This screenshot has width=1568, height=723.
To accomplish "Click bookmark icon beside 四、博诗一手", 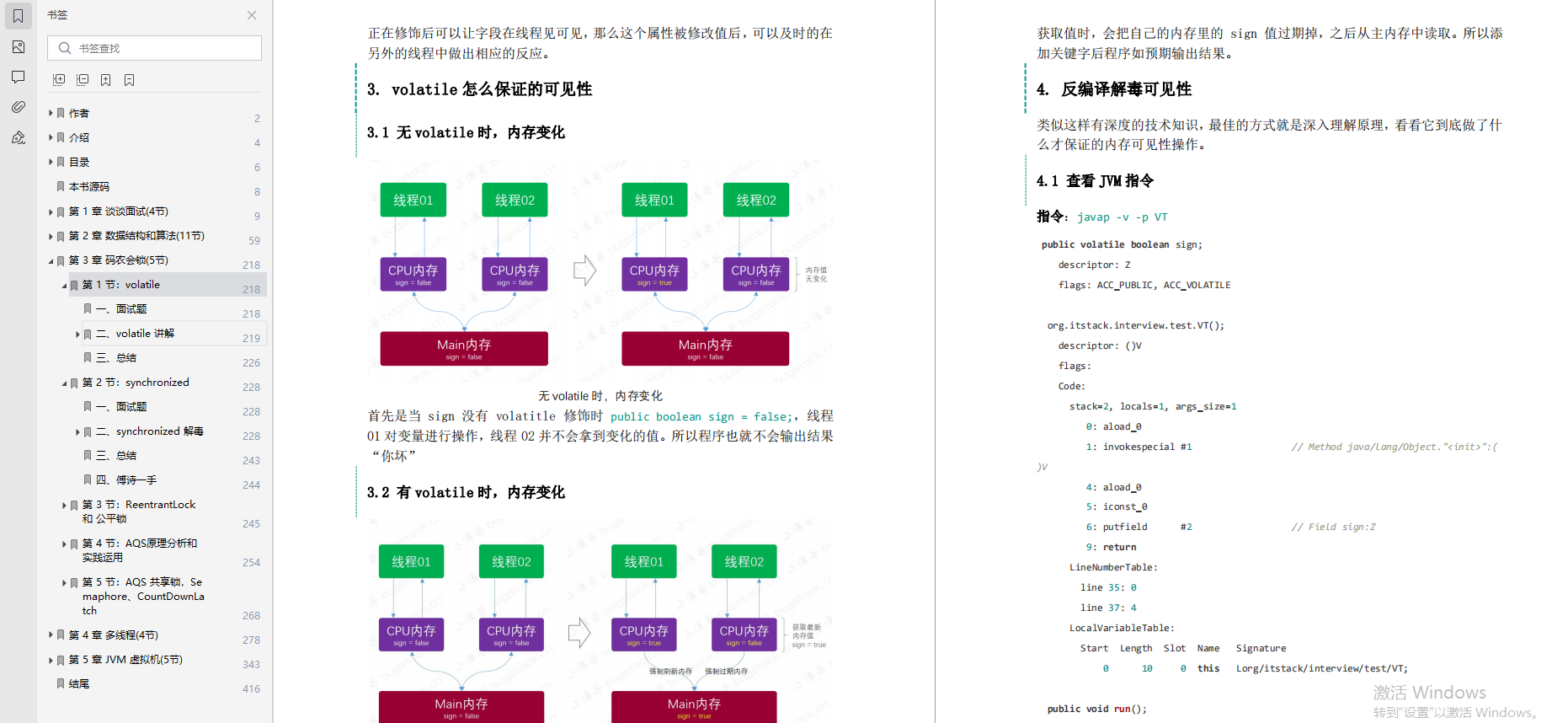I will coord(88,479).
